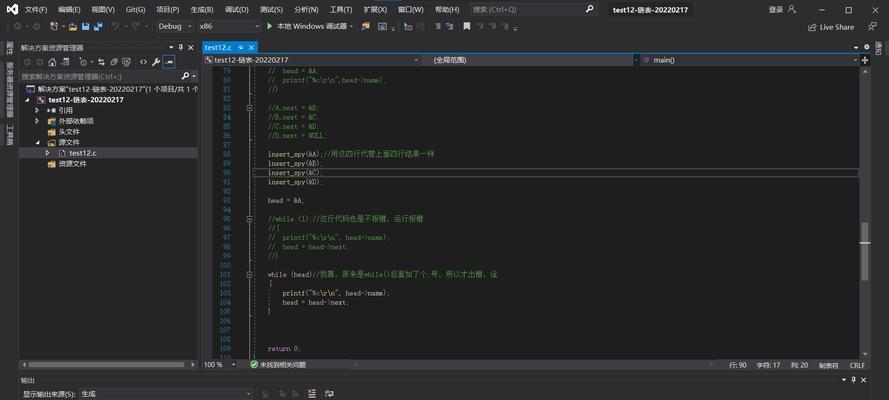This screenshot has width=889, height=400.
Task: Click the bookmark icon in toolbar
Action: click(x=467, y=27)
